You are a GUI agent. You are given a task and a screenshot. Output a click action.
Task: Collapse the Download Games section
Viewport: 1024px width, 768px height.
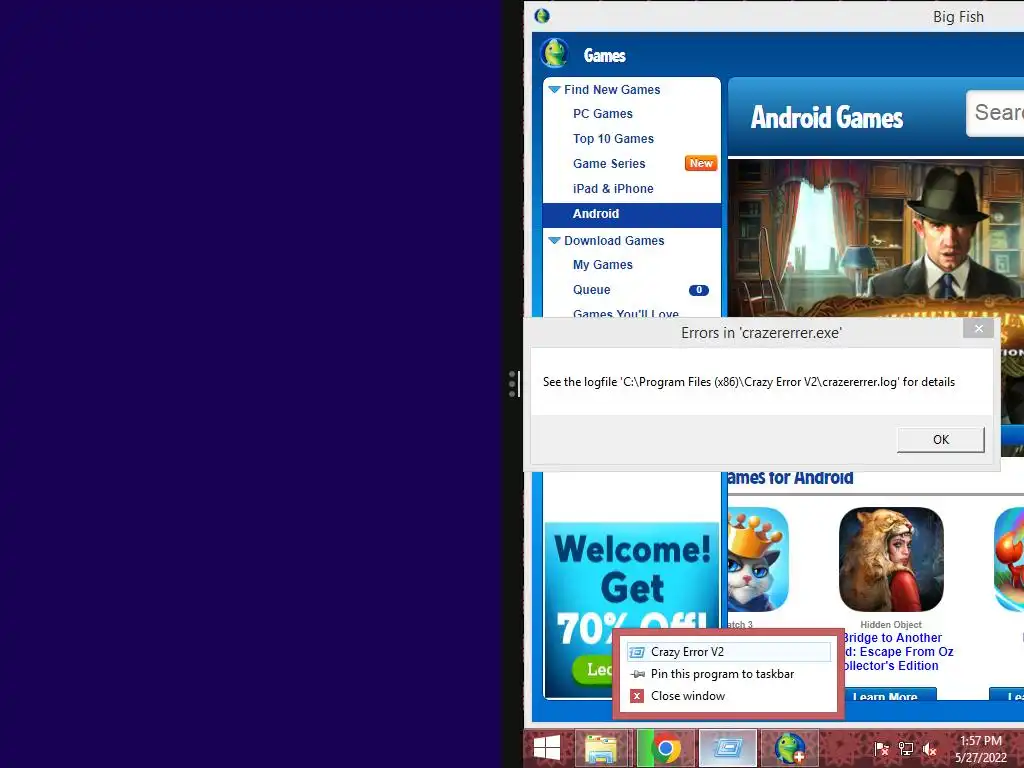554,240
